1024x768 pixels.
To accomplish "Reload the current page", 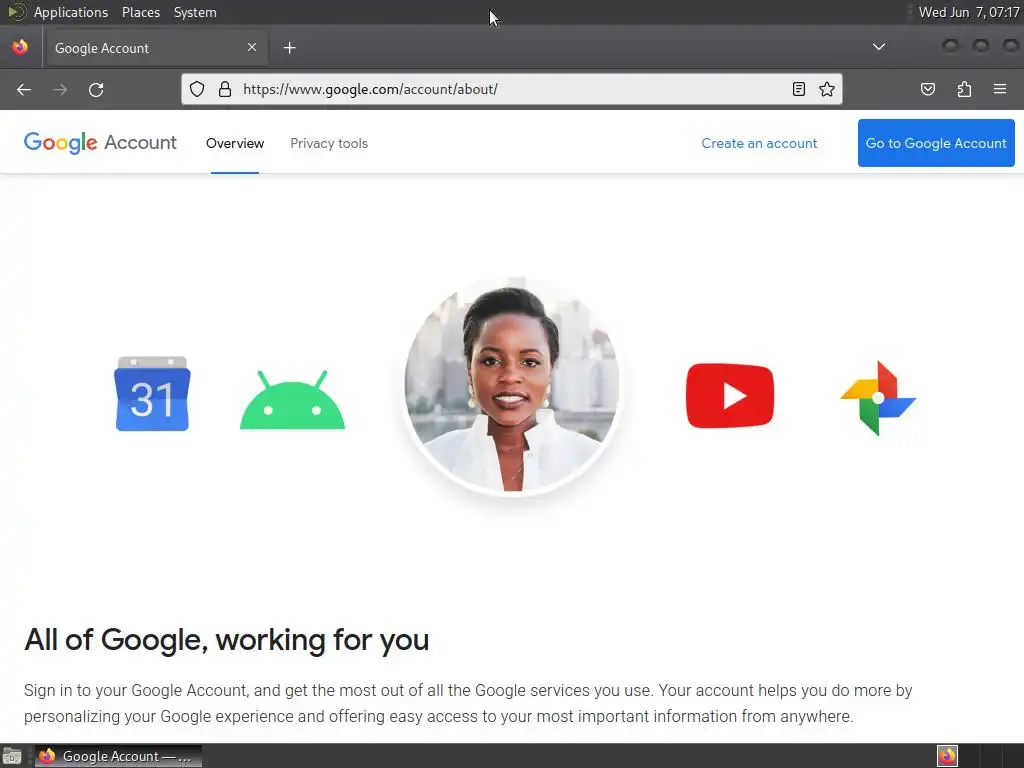I will pos(96,89).
